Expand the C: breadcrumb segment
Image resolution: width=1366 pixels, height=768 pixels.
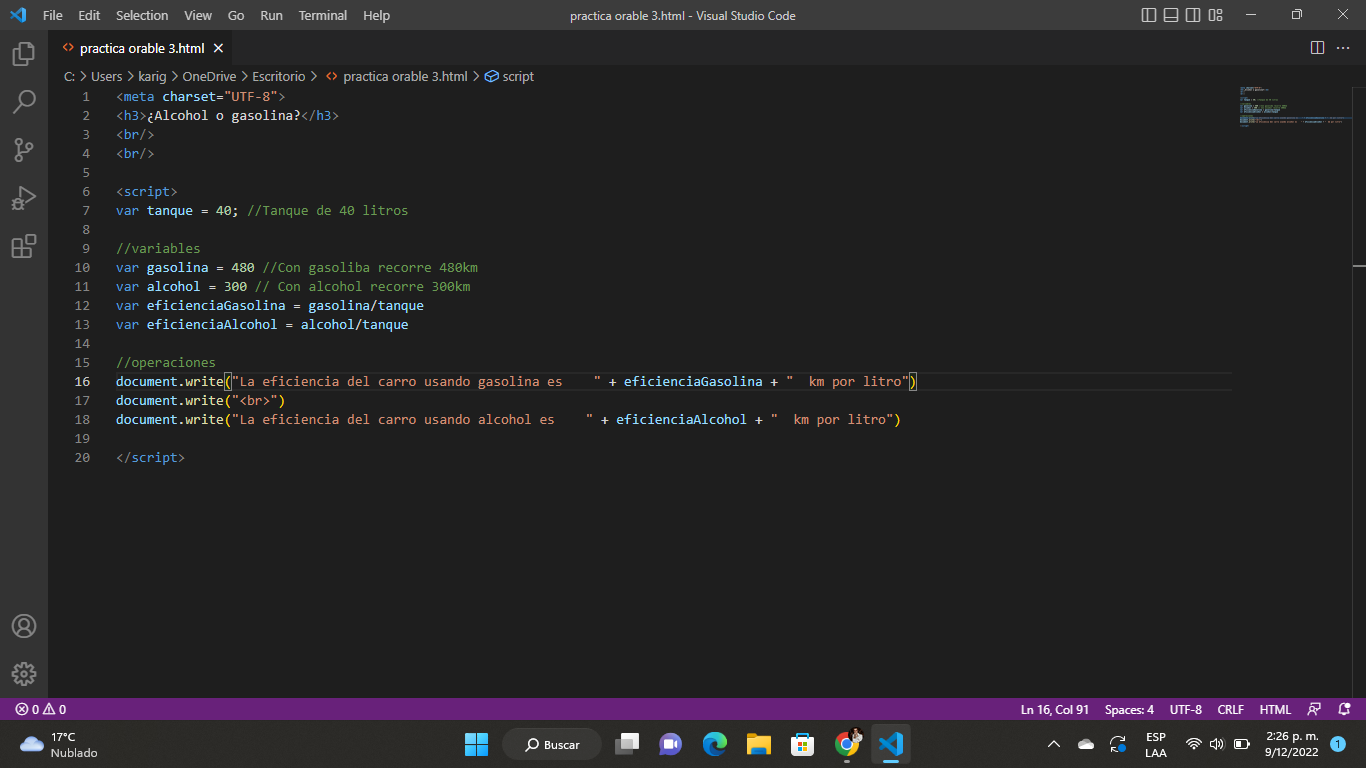(x=69, y=76)
